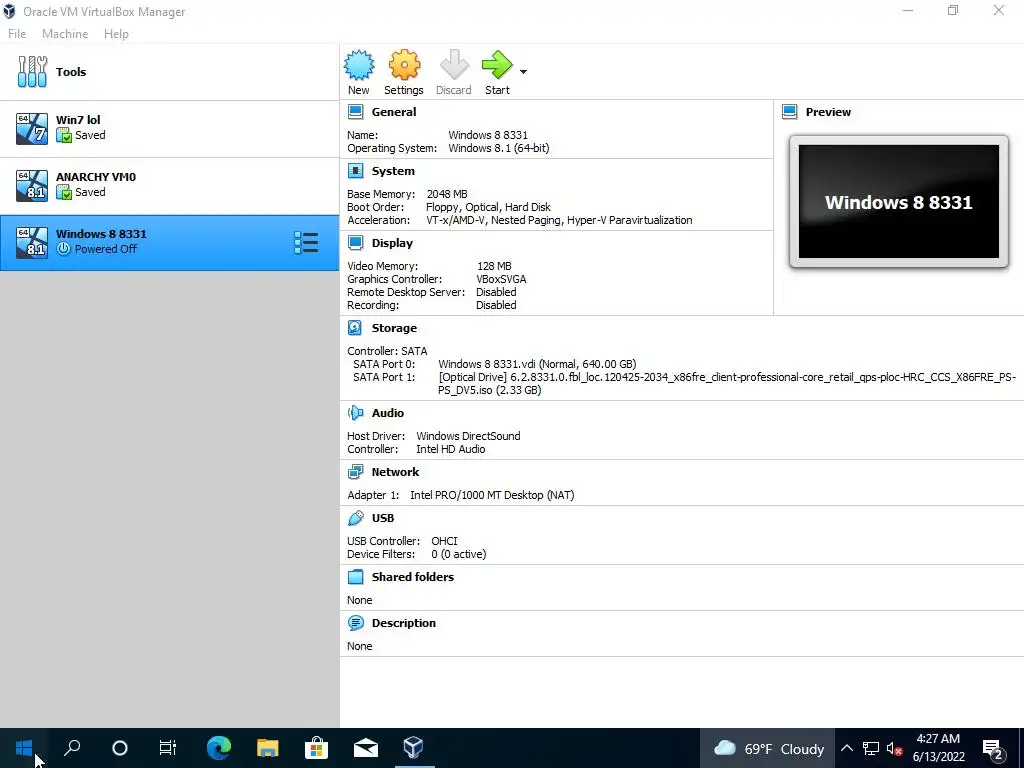Open the Network section heading
1024x768 pixels.
(x=395, y=472)
